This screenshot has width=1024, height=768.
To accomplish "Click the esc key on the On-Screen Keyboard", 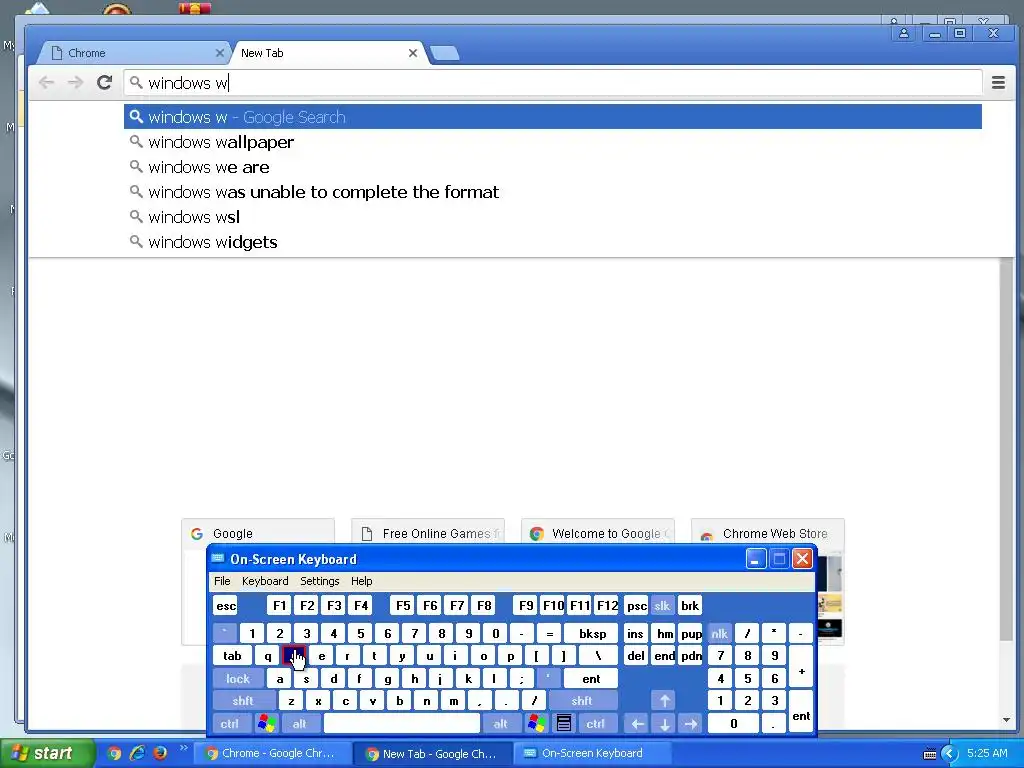I will click(225, 605).
